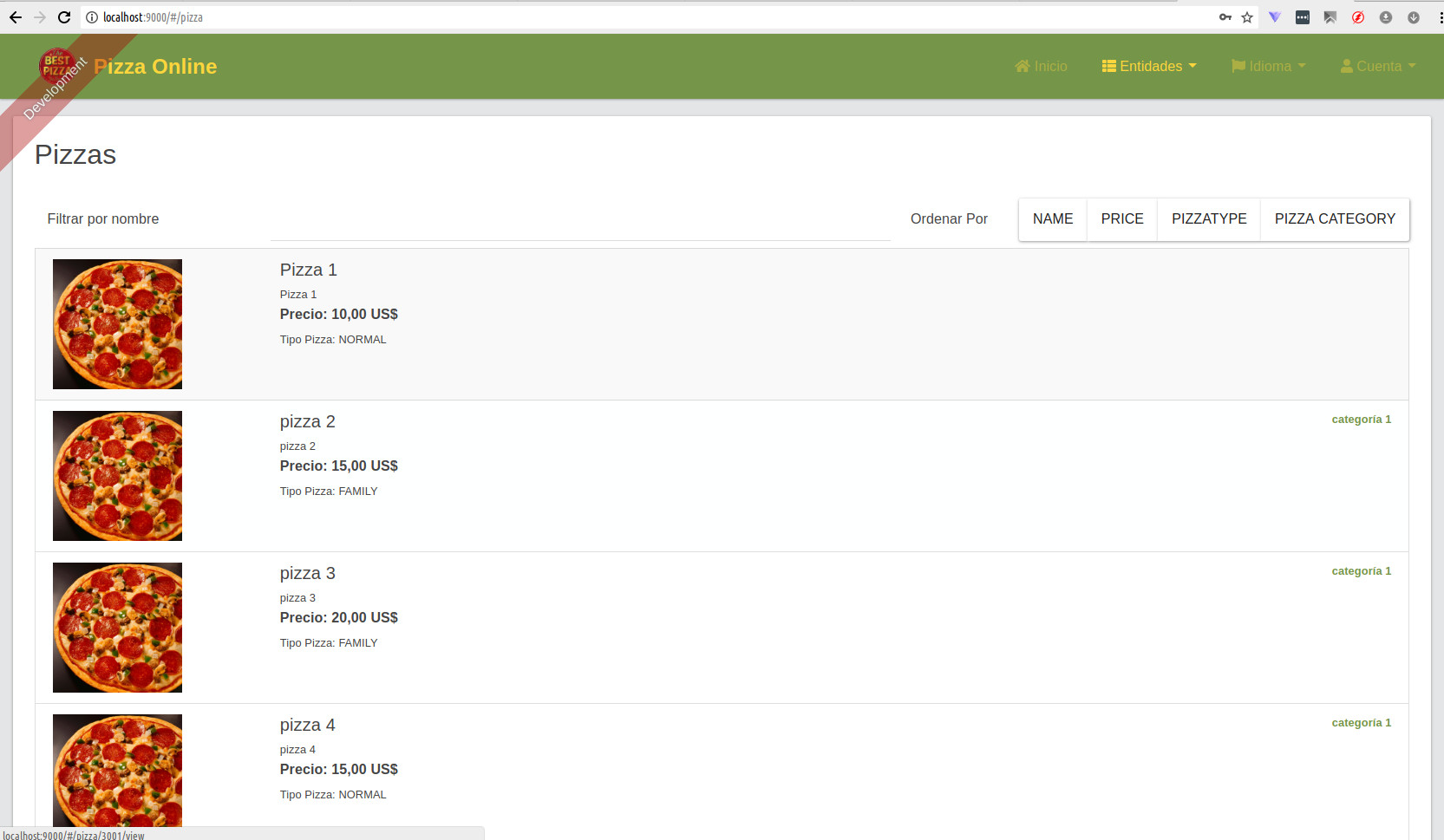Click the Precio: 20,00 US$ text

coord(339,618)
